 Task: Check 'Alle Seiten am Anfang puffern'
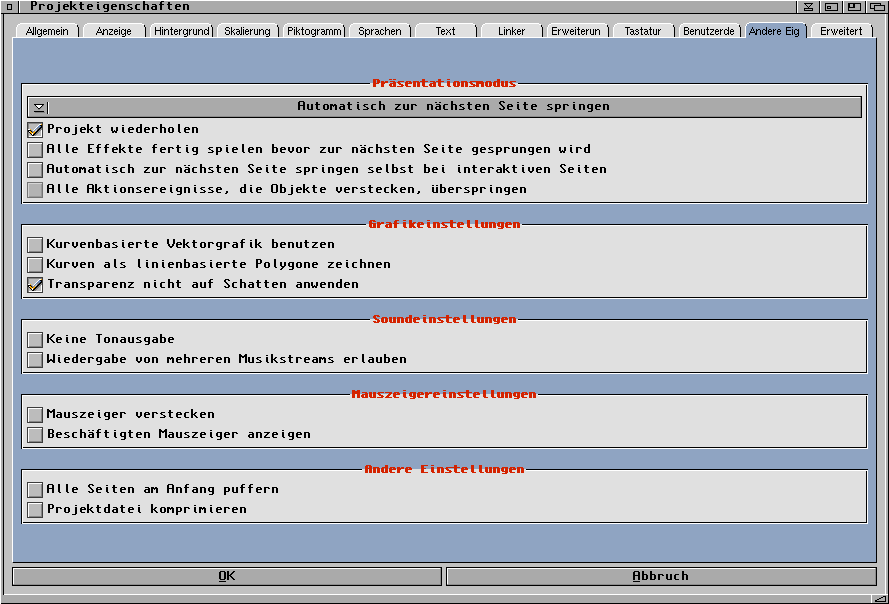[36, 490]
